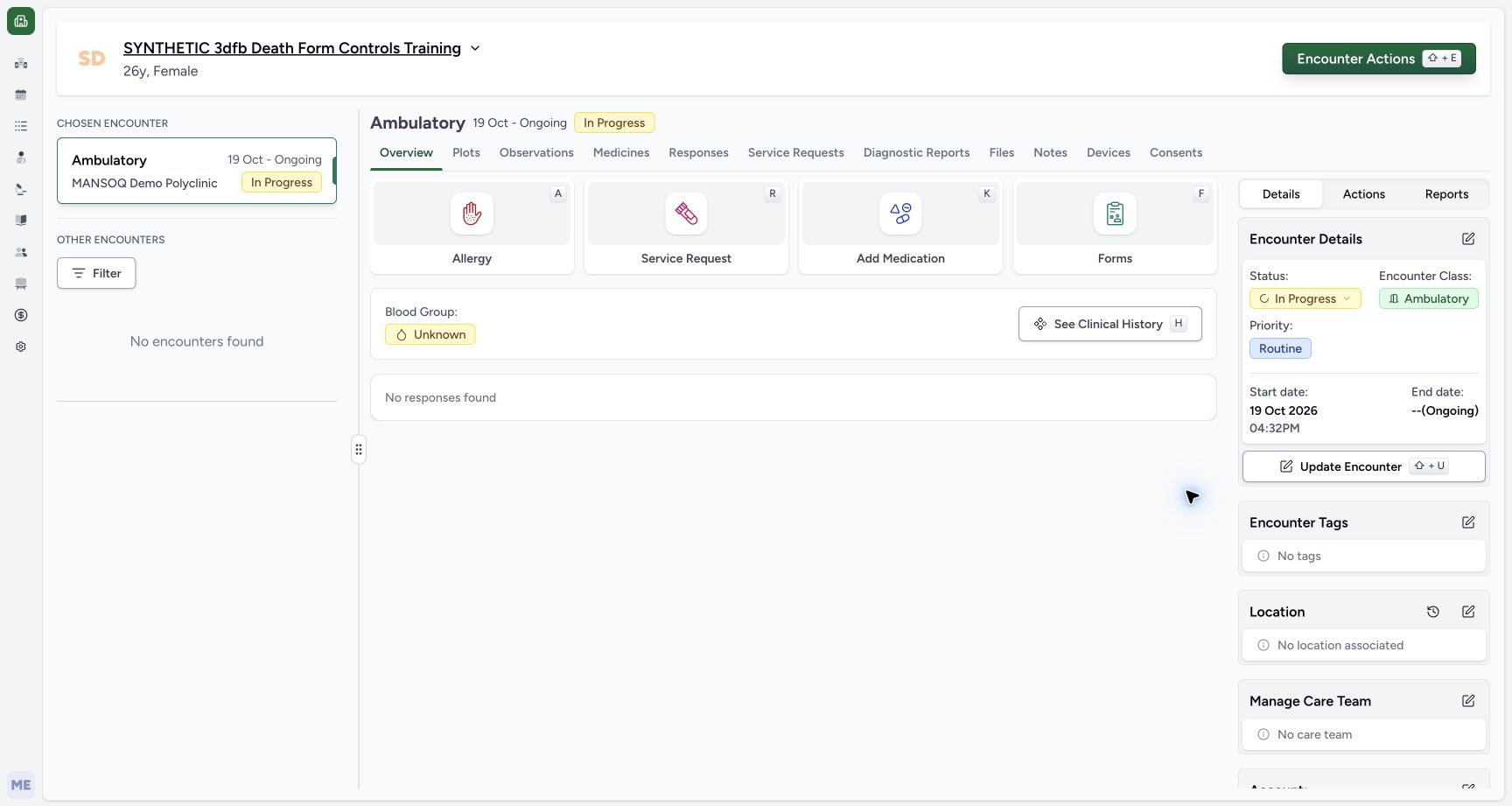Click the panel divider grip handle
Viewport: 1512px width, 806px height.
pyautogui.click(x=359, y=450)
